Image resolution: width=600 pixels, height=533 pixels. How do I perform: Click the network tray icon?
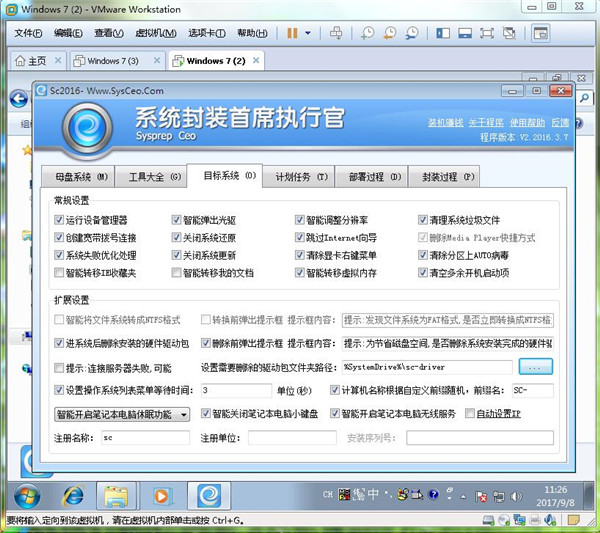[499, 497]
